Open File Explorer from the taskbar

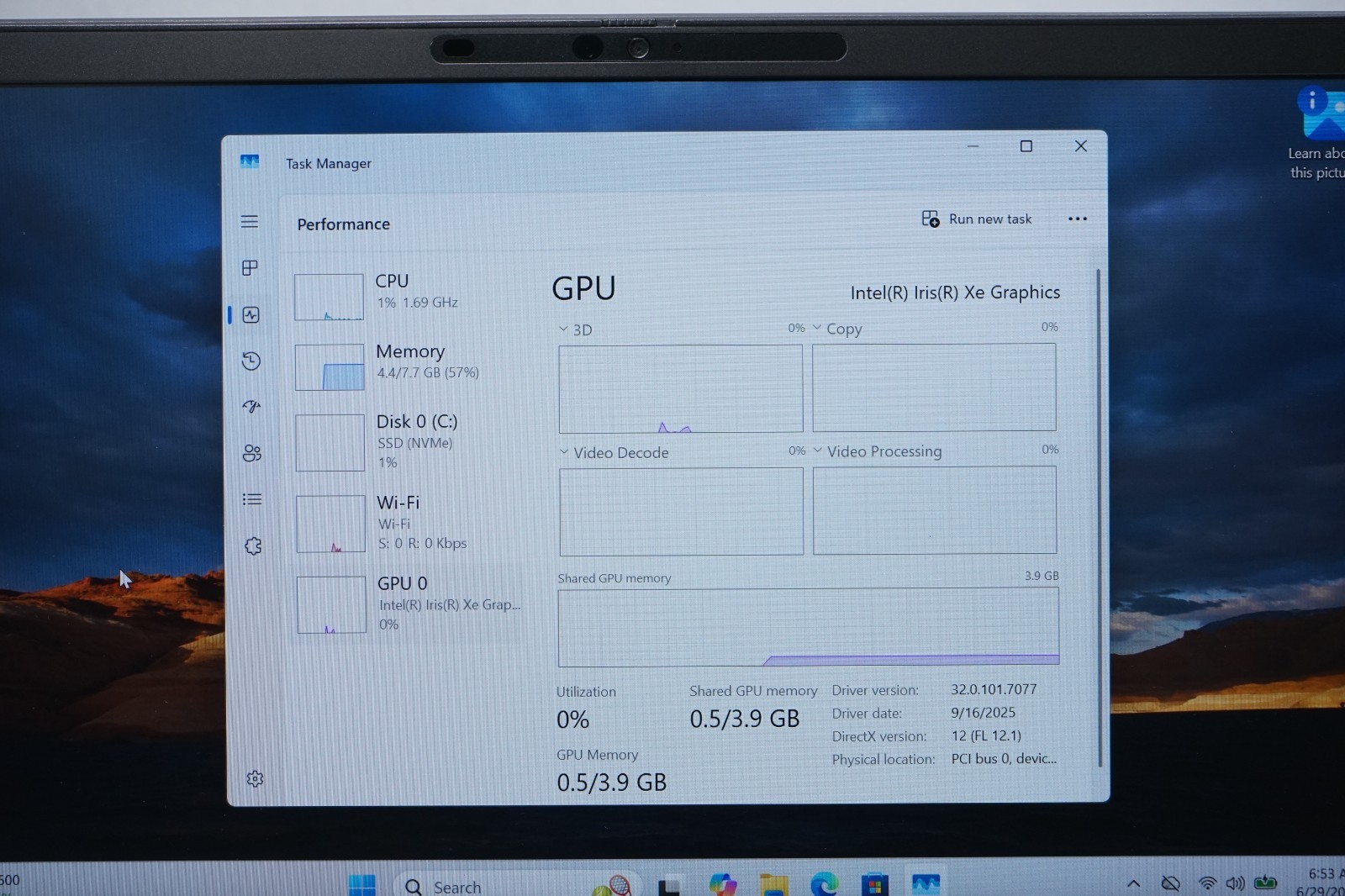[774, 886]
